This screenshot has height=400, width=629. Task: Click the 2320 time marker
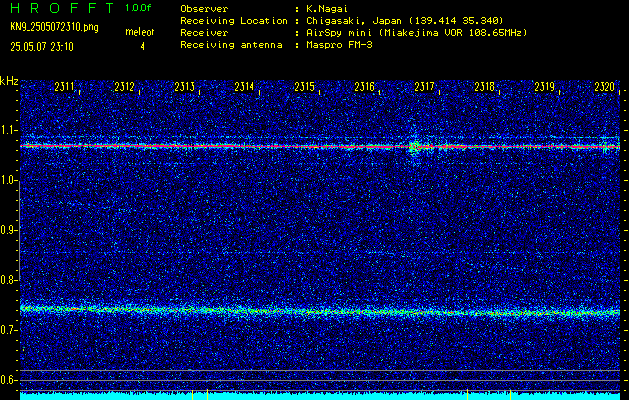[x=605, y=87]
